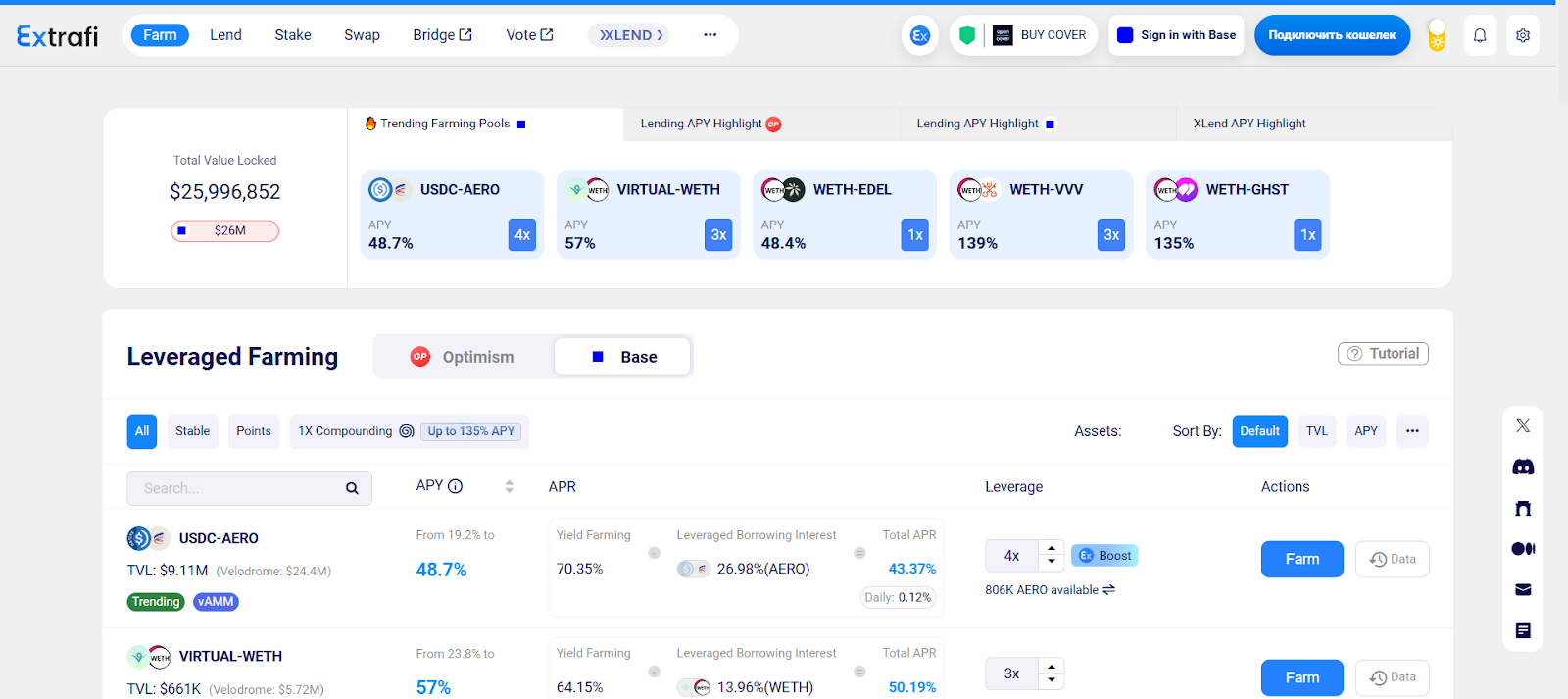1568x699 pixels.
Task: Enable the Stable filter
Action: pyautogui.click(x=193, y=431)
